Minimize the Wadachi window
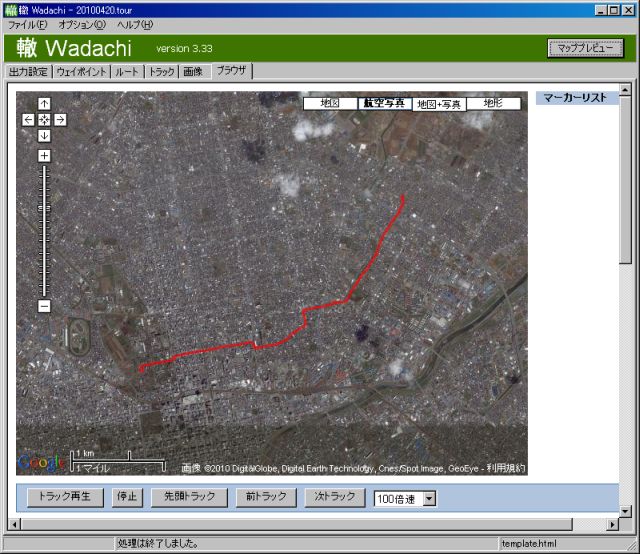 pyautogui.click(x=600, y=10)
